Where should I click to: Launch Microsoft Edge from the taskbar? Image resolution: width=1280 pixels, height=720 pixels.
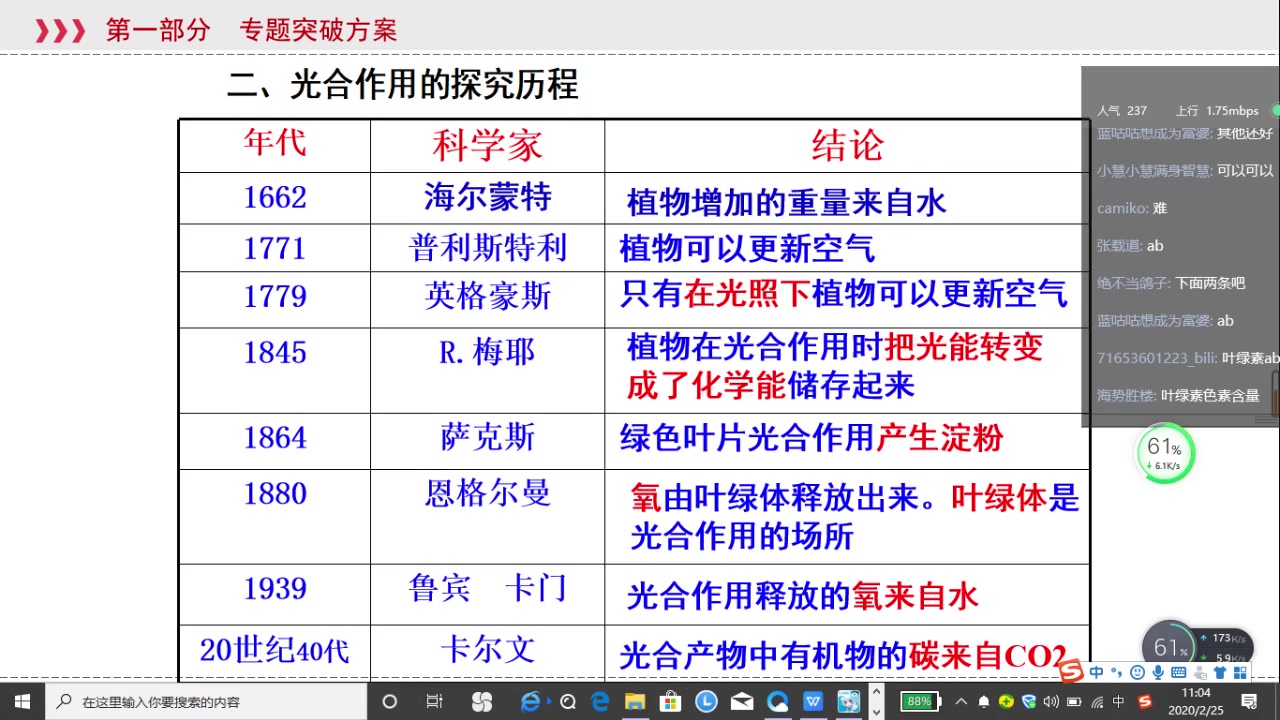(x=600, y=702)
